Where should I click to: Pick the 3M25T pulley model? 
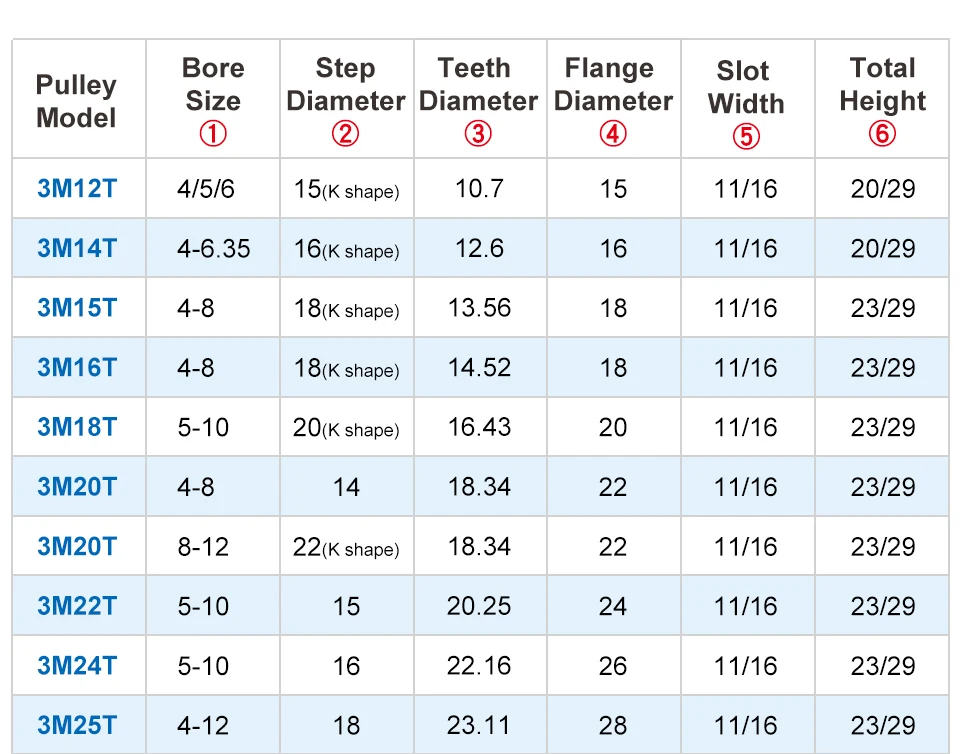point(77,725)
